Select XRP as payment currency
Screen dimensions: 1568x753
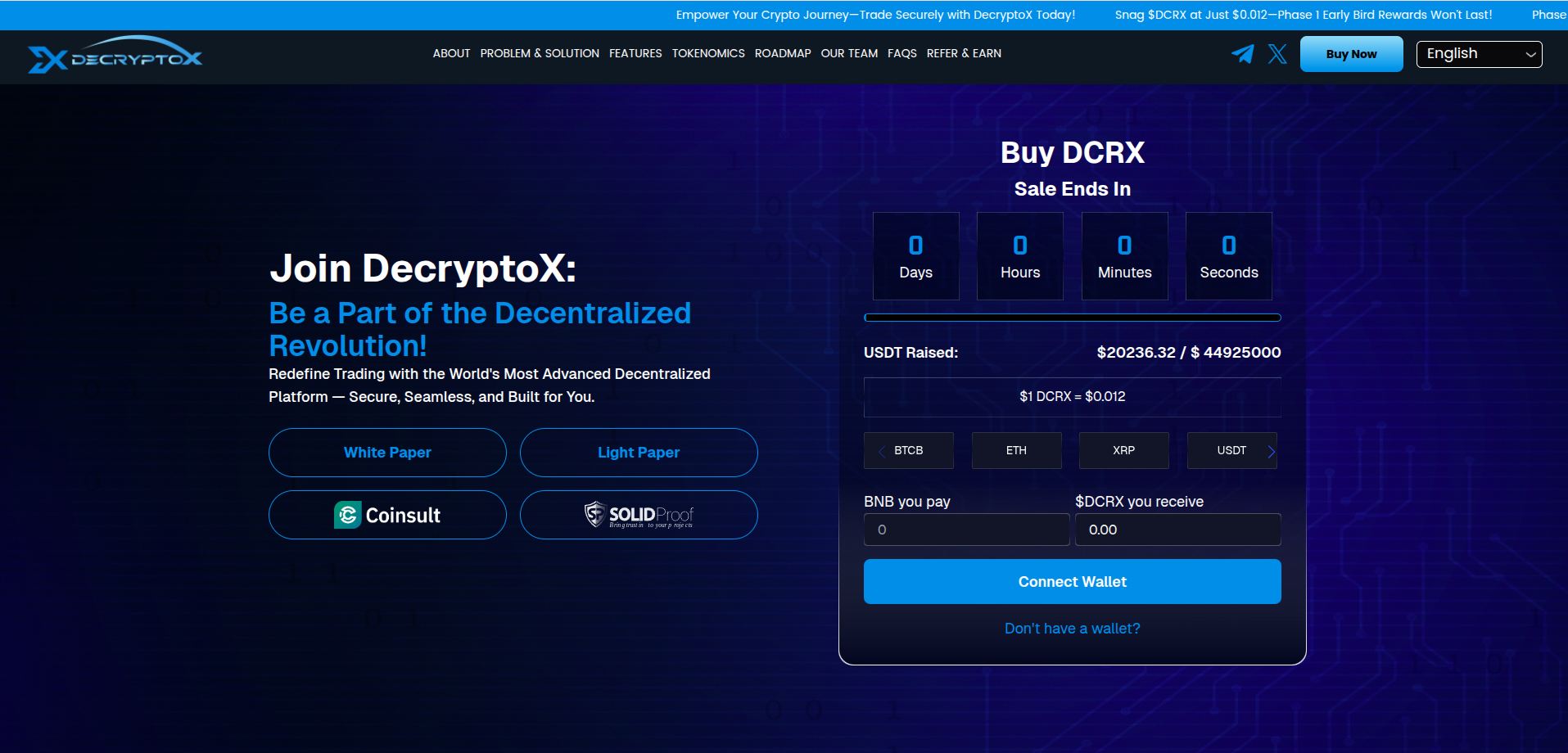pos(1124,450)
